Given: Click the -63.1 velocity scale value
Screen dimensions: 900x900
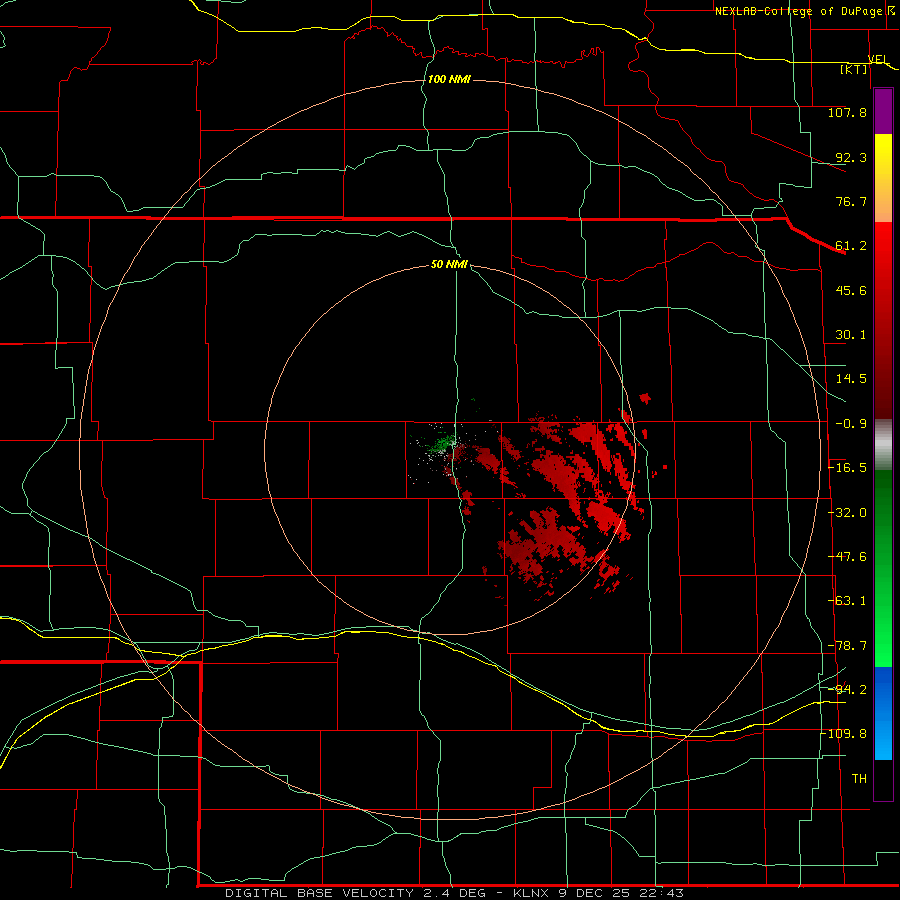Looking at the screenshot, I should point(847,601).
